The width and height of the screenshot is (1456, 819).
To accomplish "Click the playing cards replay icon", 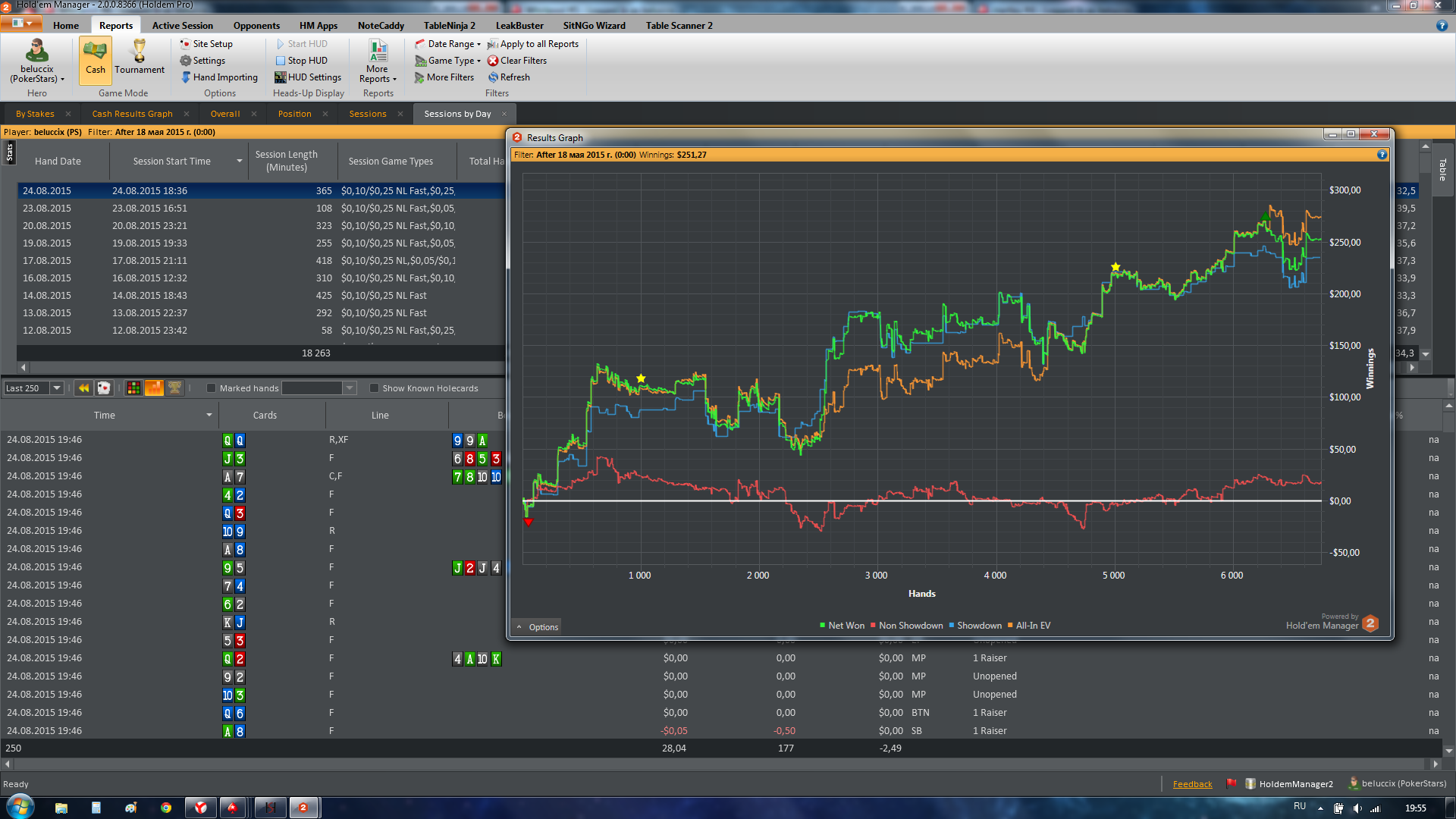I will (x=104, y=388).
